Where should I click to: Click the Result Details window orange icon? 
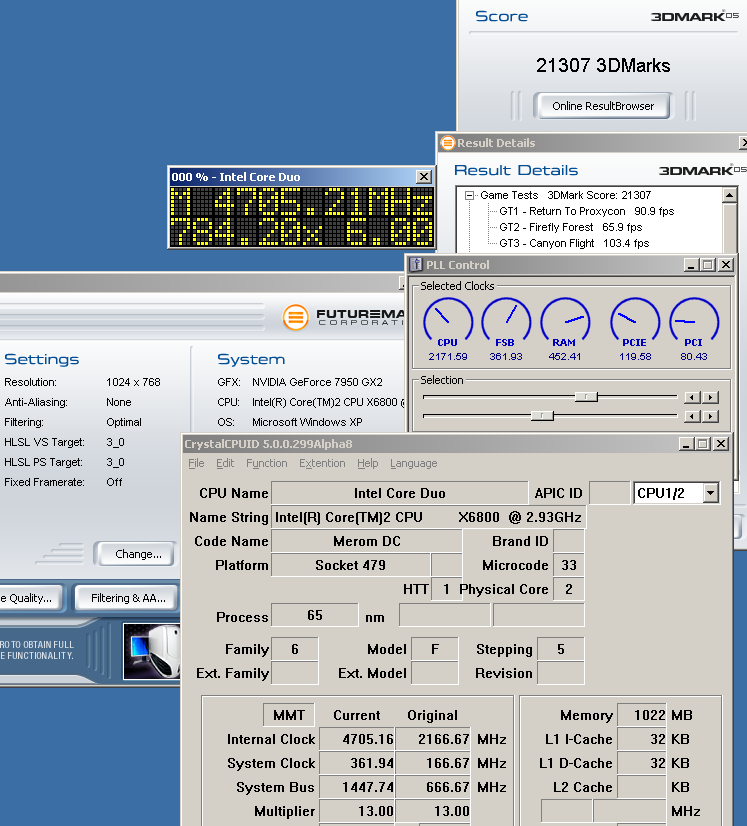(x=448, y=143)
